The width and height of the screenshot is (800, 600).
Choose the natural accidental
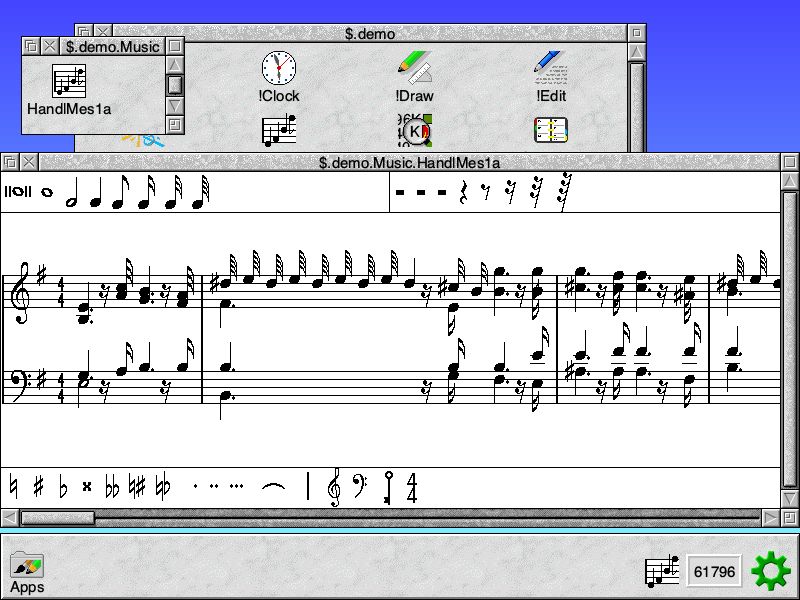pyautogui.click(x=14, y=487)
